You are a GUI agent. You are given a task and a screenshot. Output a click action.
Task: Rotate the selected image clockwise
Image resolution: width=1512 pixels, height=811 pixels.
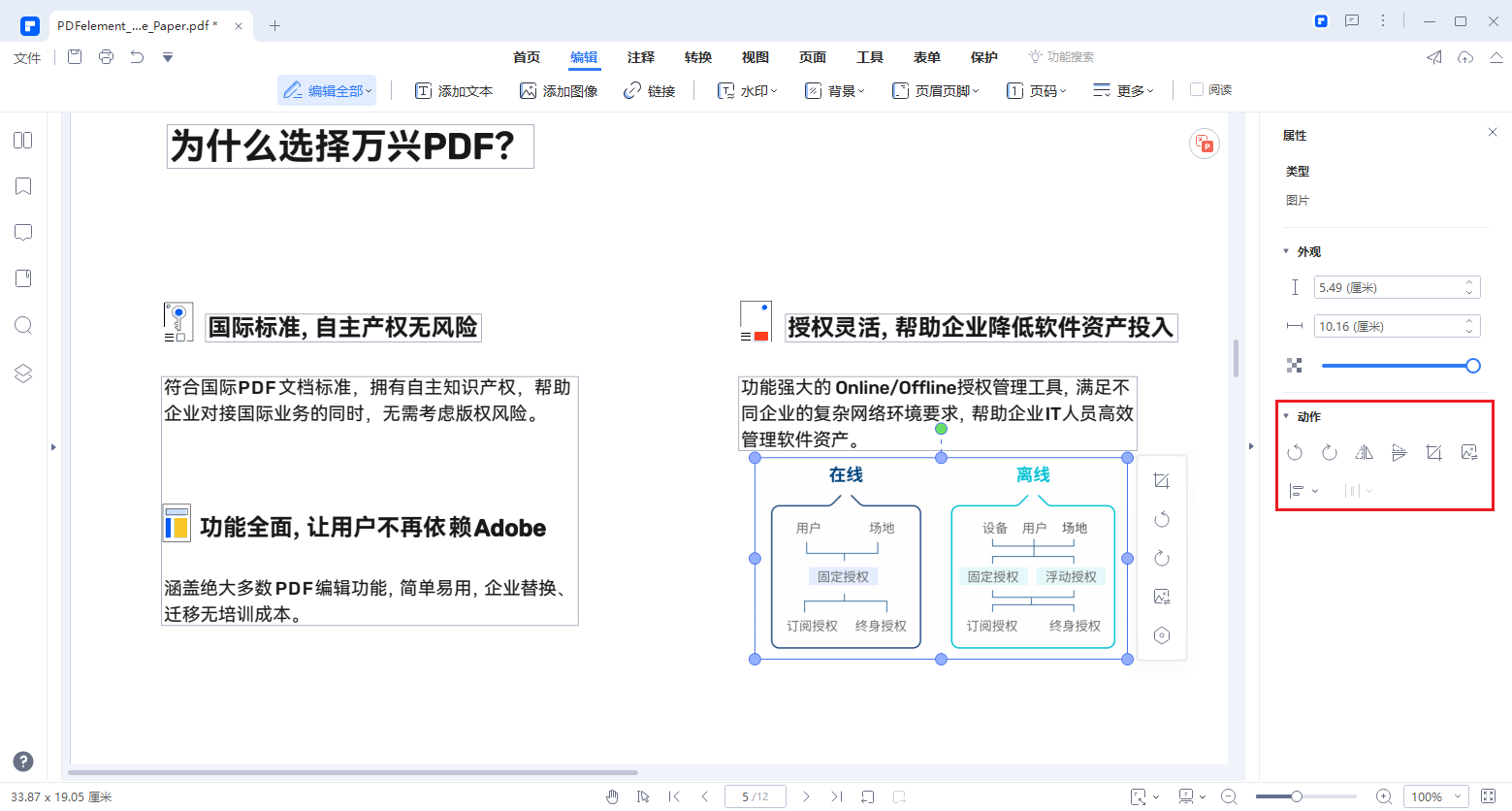point(1329,452)
